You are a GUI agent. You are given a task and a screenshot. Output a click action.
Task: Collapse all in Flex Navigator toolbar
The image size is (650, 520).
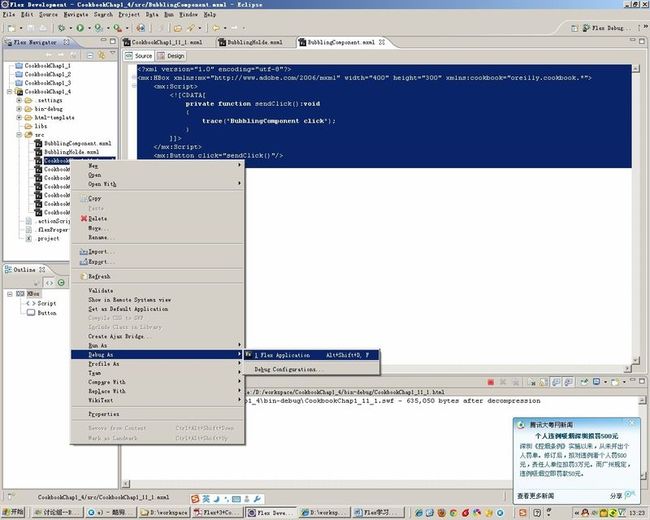pos(90,55)
